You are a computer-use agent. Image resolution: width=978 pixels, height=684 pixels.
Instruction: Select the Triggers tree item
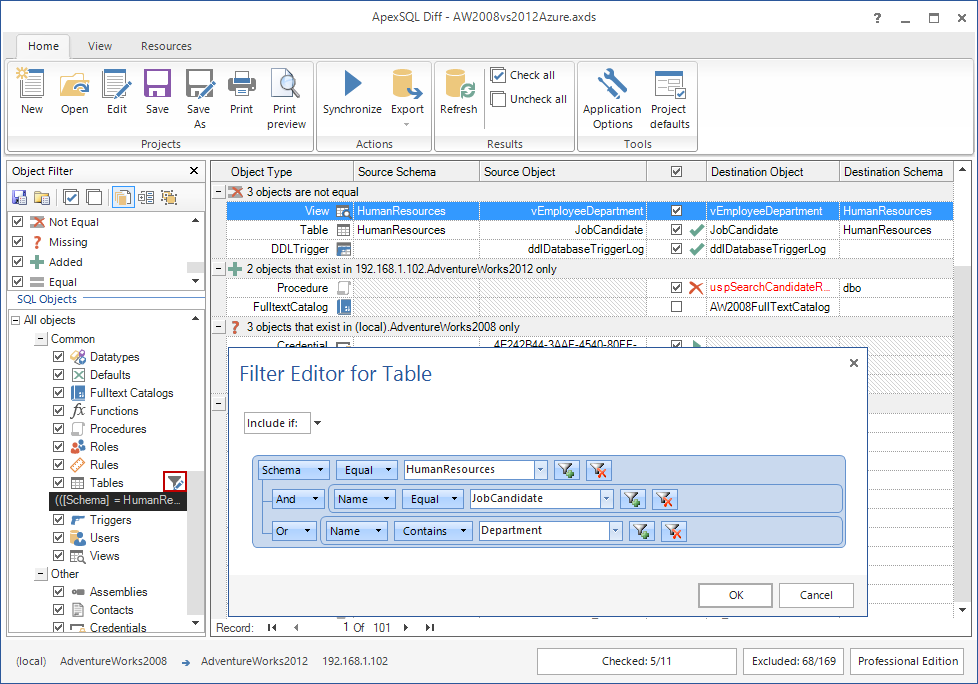pyautogui.click(x=110, y=519)
